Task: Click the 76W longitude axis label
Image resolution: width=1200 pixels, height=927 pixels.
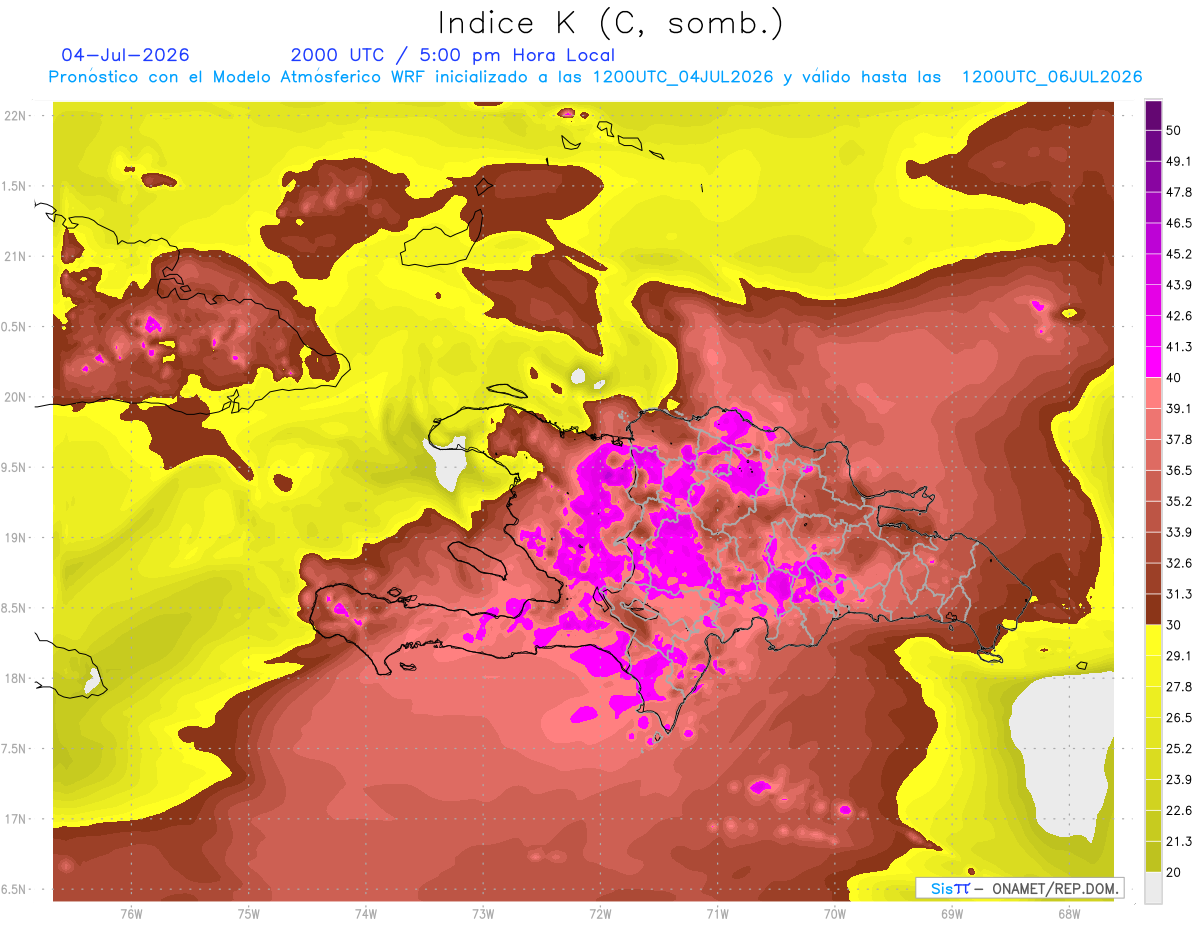Action: tap(131, 914)
